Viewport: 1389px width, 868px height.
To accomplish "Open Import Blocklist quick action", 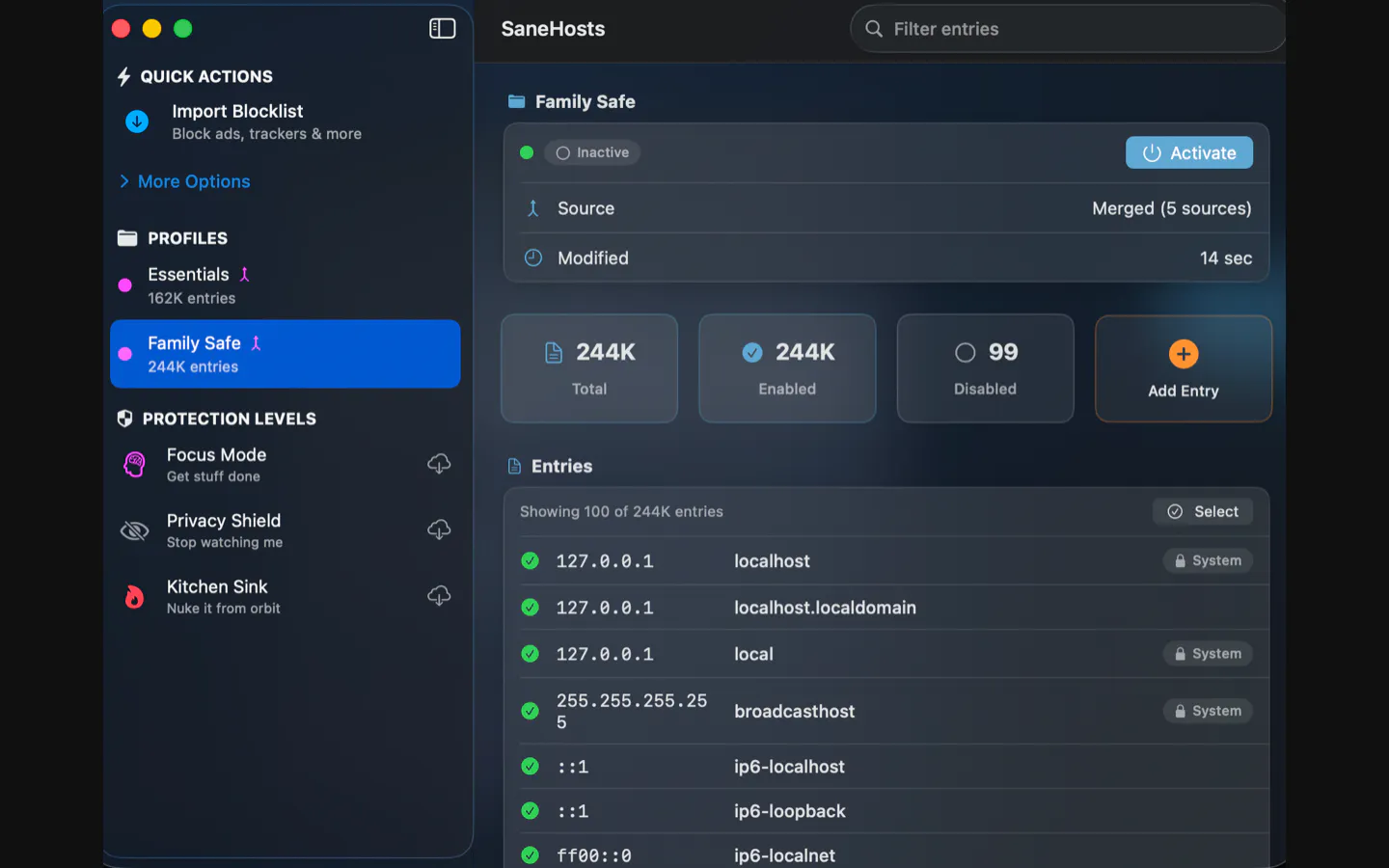I will (x=286, y=122).
